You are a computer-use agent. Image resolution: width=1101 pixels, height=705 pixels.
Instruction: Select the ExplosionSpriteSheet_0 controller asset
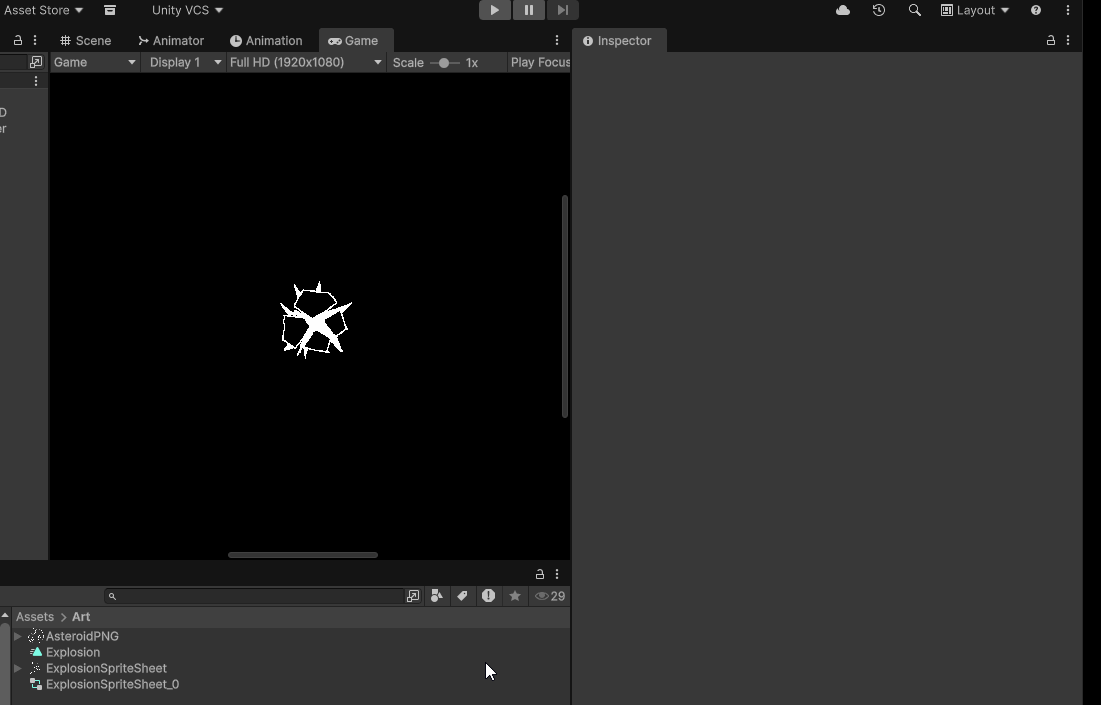289,684
